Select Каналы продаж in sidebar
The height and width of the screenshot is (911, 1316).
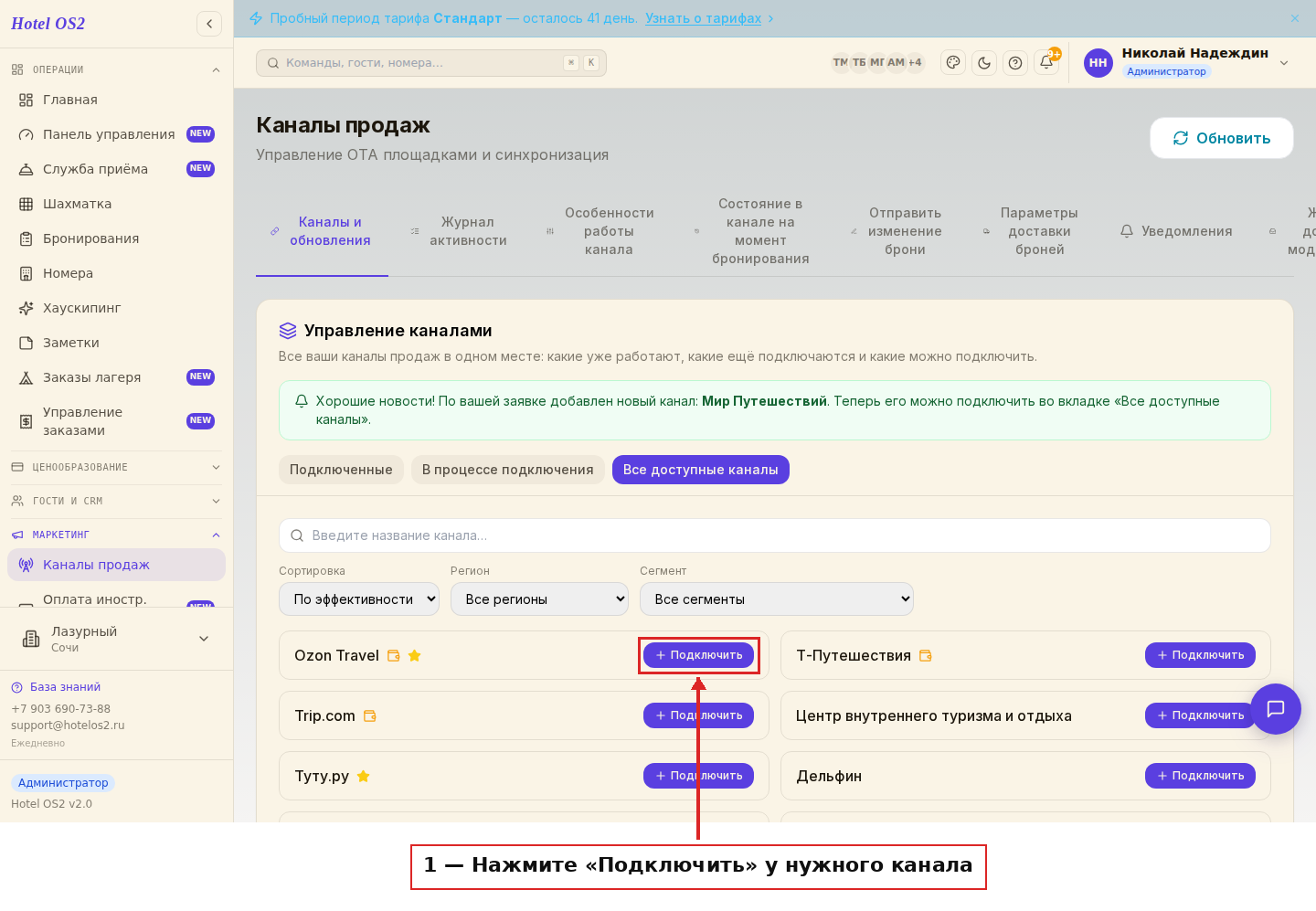[x=116, y=565]
